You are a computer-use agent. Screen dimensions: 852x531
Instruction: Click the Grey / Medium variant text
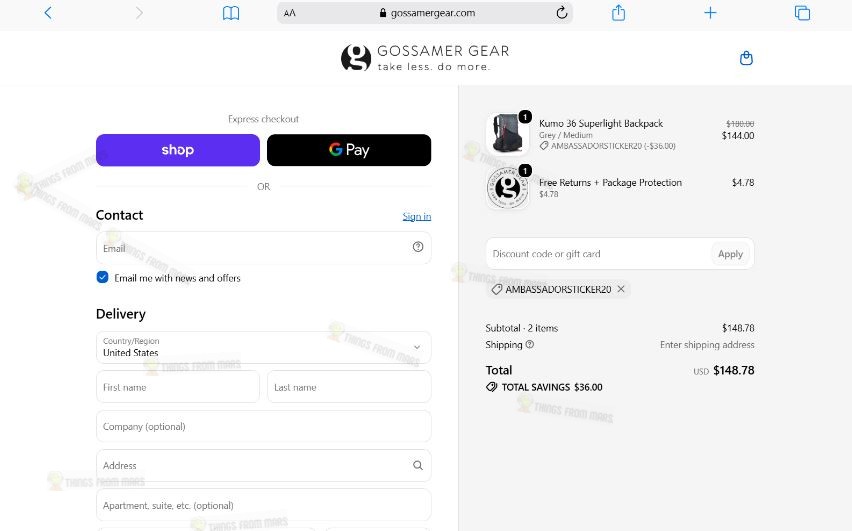[566, 135]
